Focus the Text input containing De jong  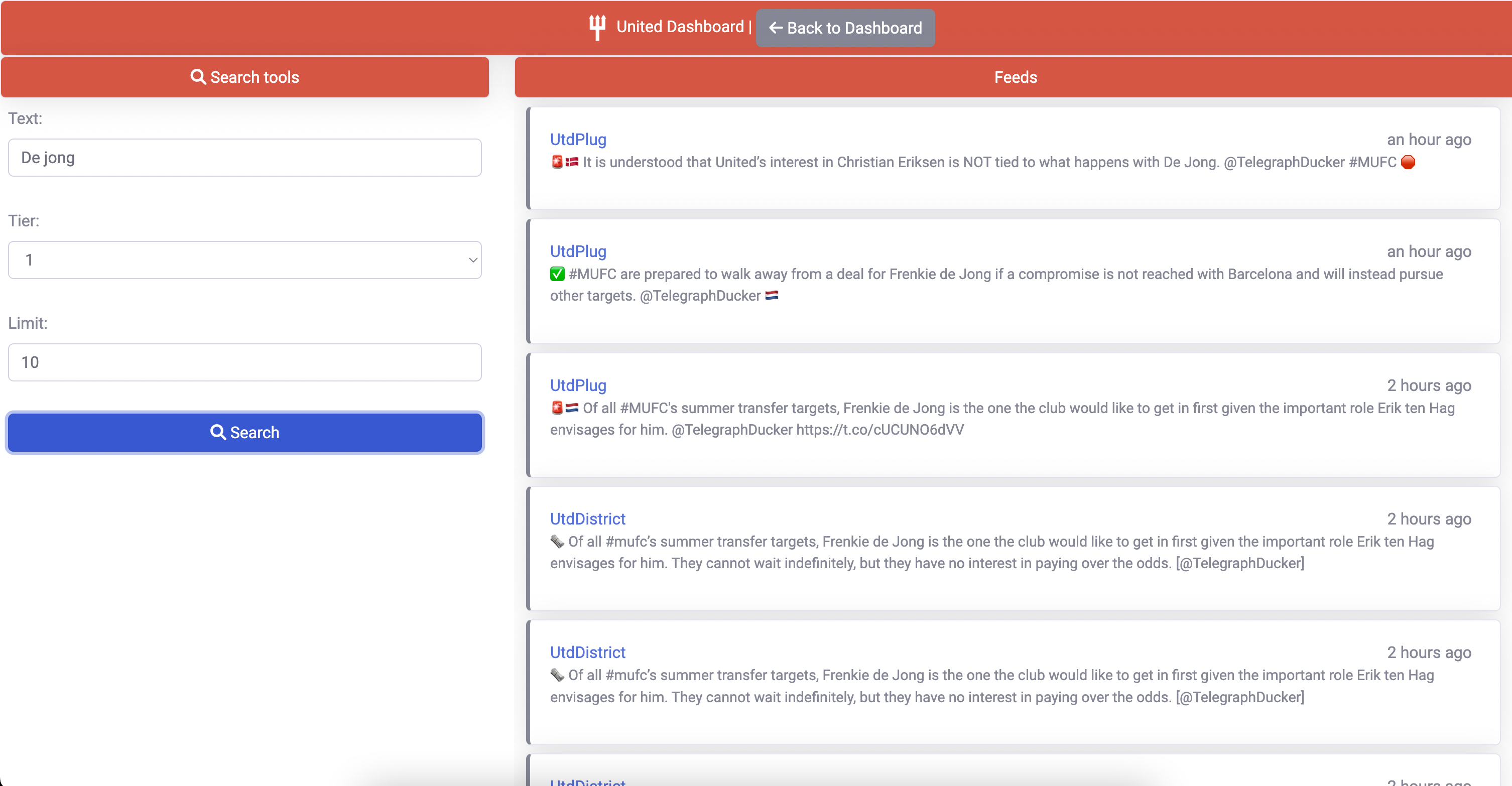(x=245, y=158)
